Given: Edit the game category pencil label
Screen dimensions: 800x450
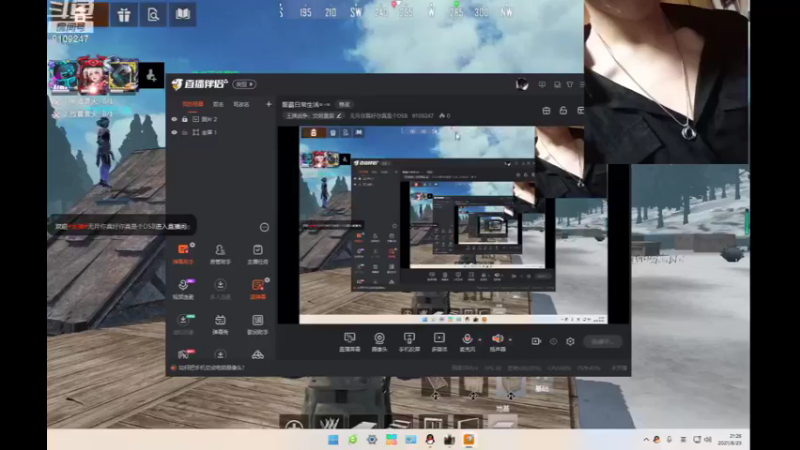Looking at the screenshot, I should tap(313, 116).
